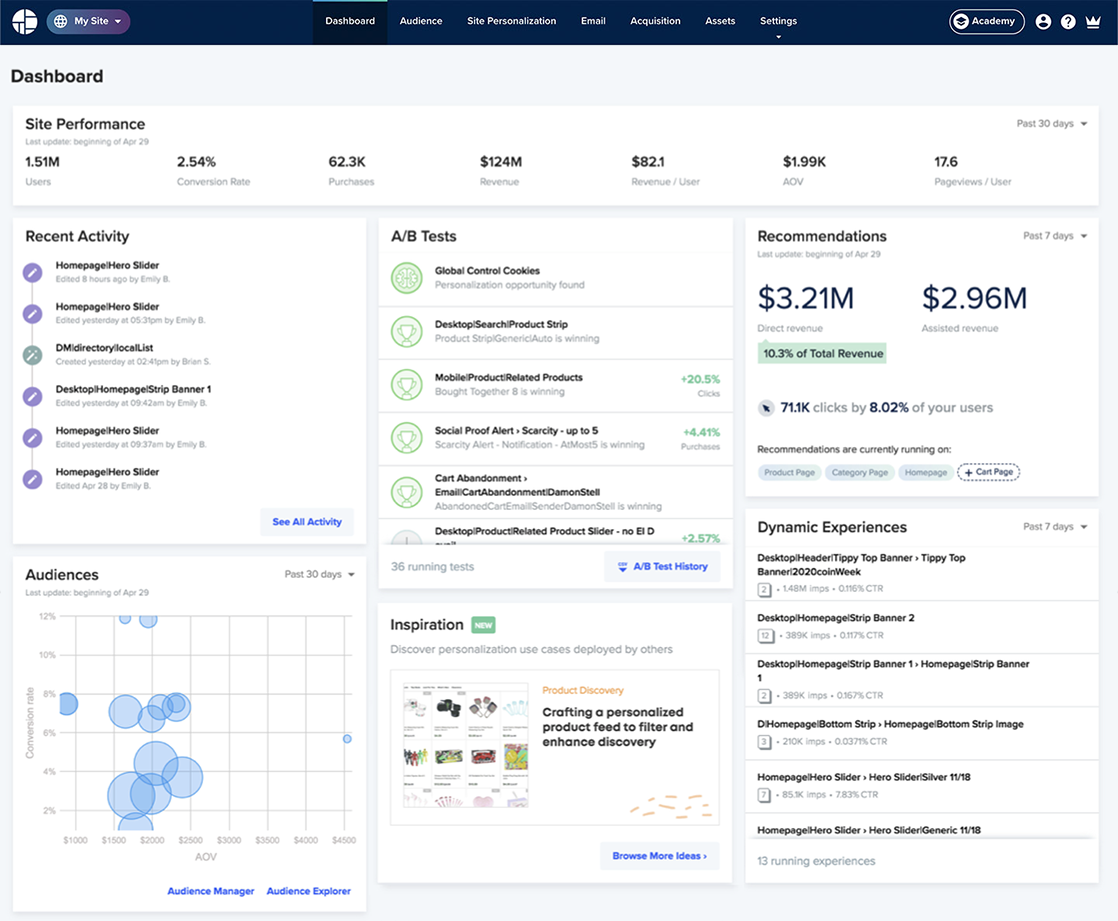This screenshot has height=921, width=1118.
Task: Click the Global Control Cookies brain icon
Action: point(406,278)
